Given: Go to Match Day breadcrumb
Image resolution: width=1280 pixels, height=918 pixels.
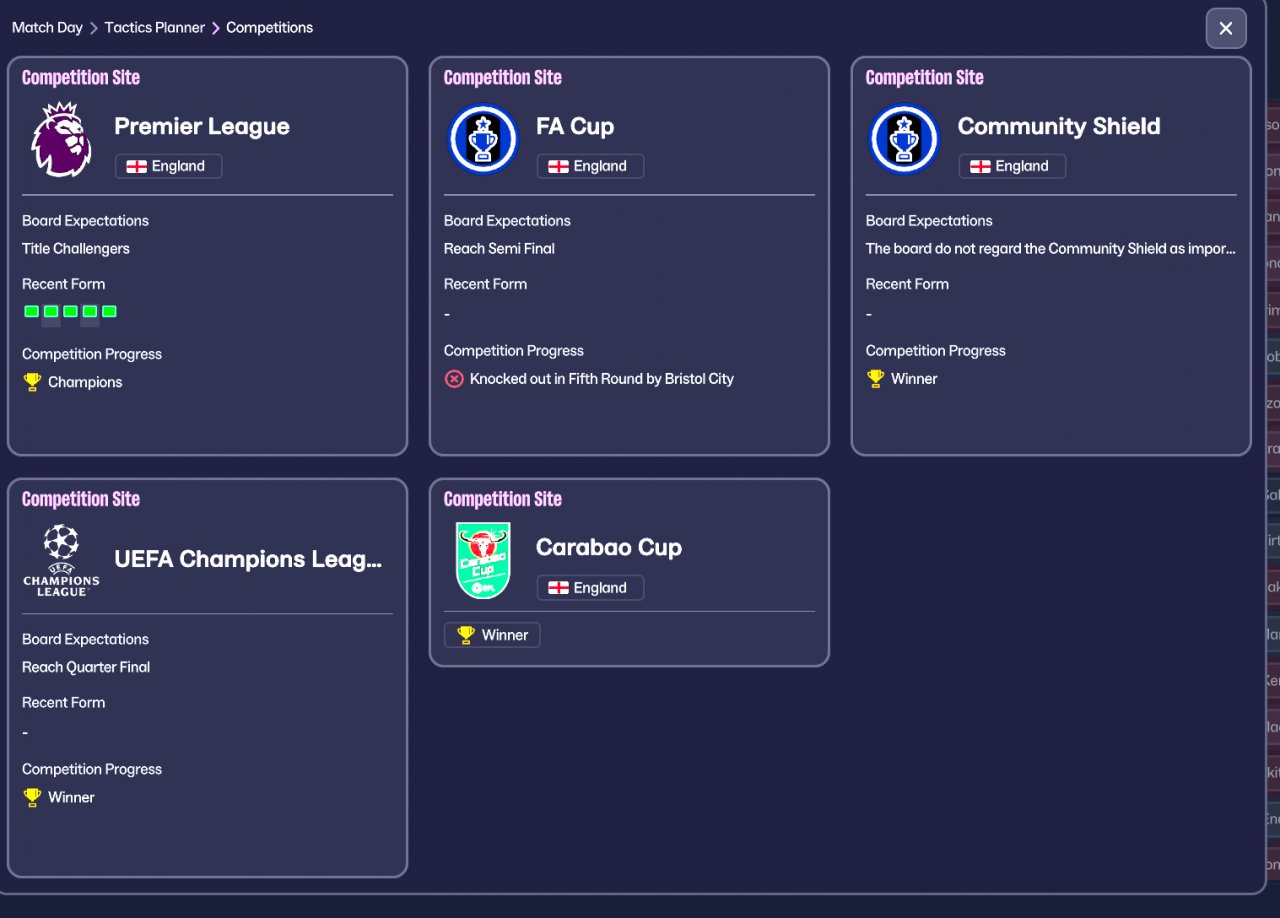Looking at the screenshot, I should click(47, 28).
